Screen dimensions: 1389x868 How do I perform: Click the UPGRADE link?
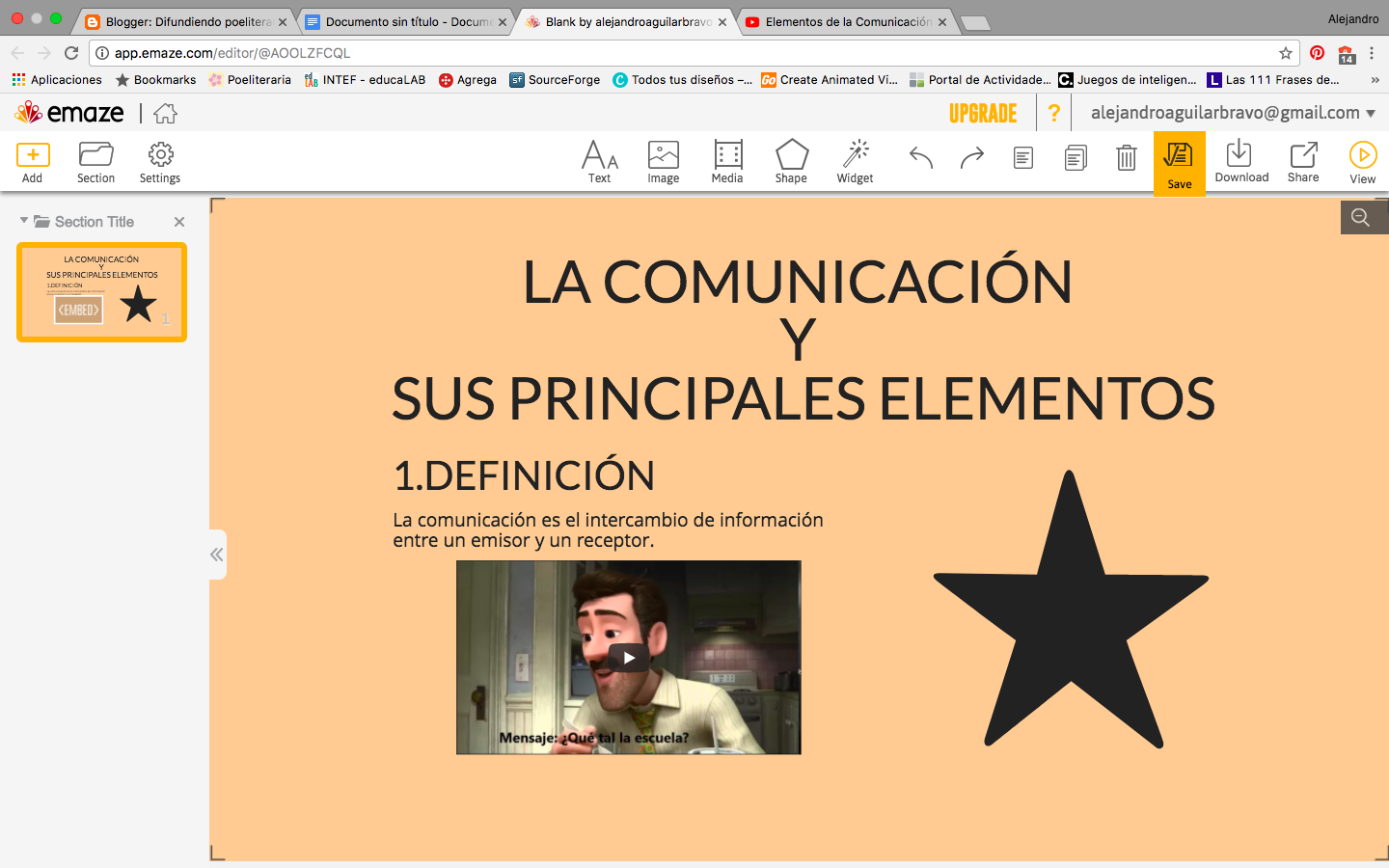tap(983, 114)
